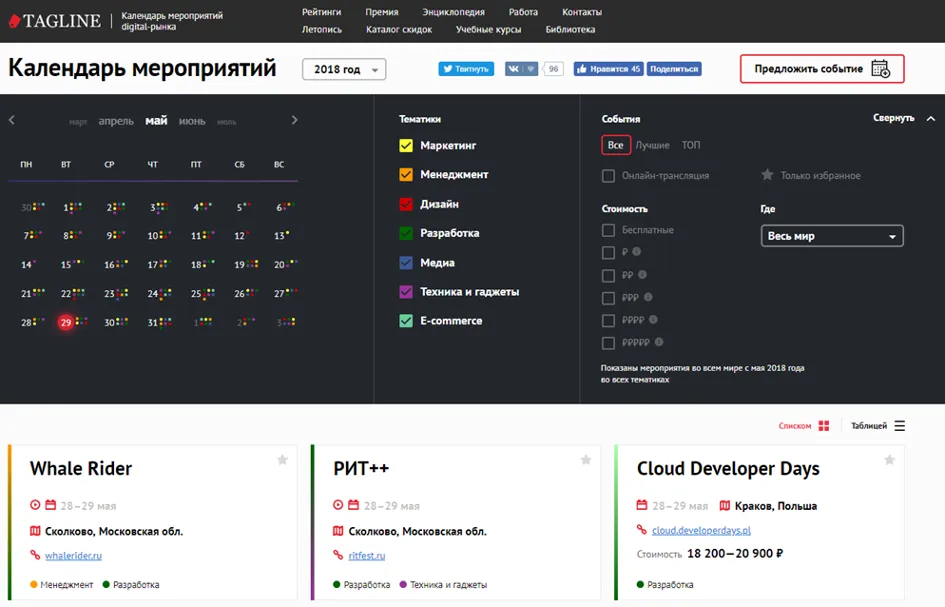Click the TAGLINE logo
945x607 pixels.
coord(55,21)
